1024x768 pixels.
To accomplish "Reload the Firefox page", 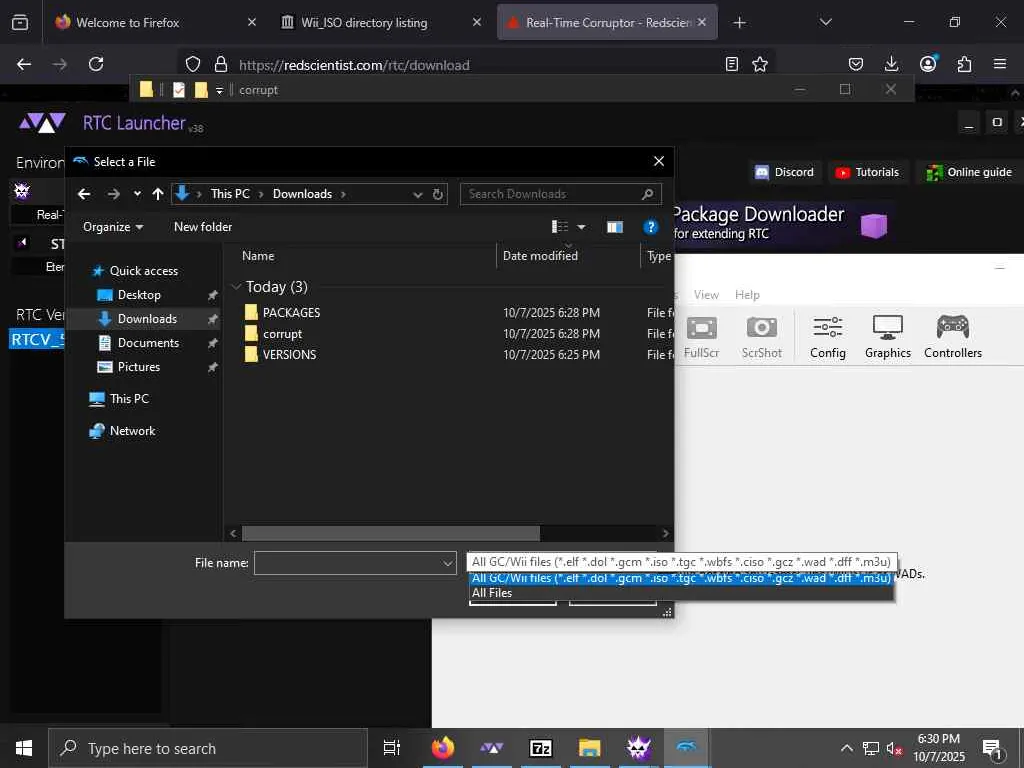I will (96, 64).
